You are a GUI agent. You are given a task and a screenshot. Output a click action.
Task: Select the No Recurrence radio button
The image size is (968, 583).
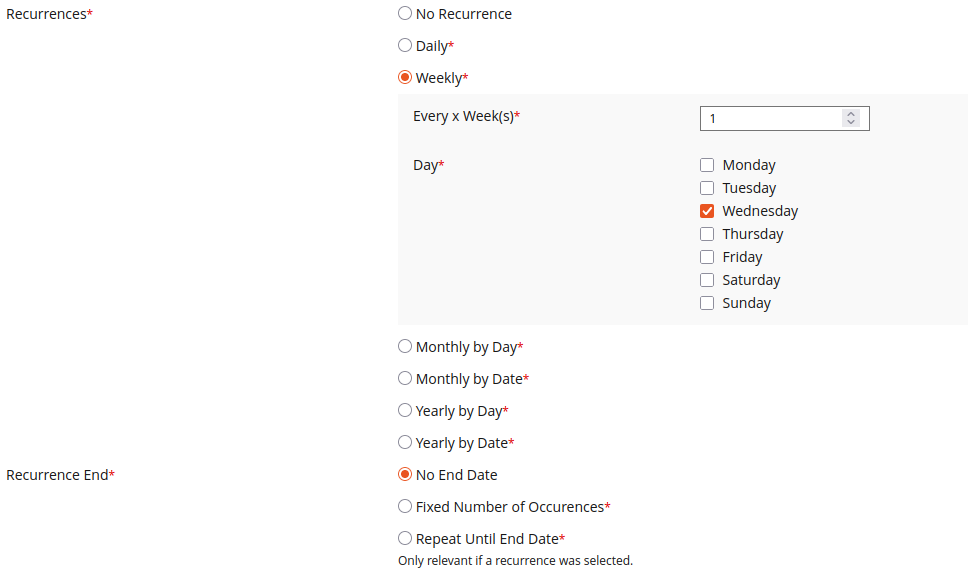click(405, 14)
